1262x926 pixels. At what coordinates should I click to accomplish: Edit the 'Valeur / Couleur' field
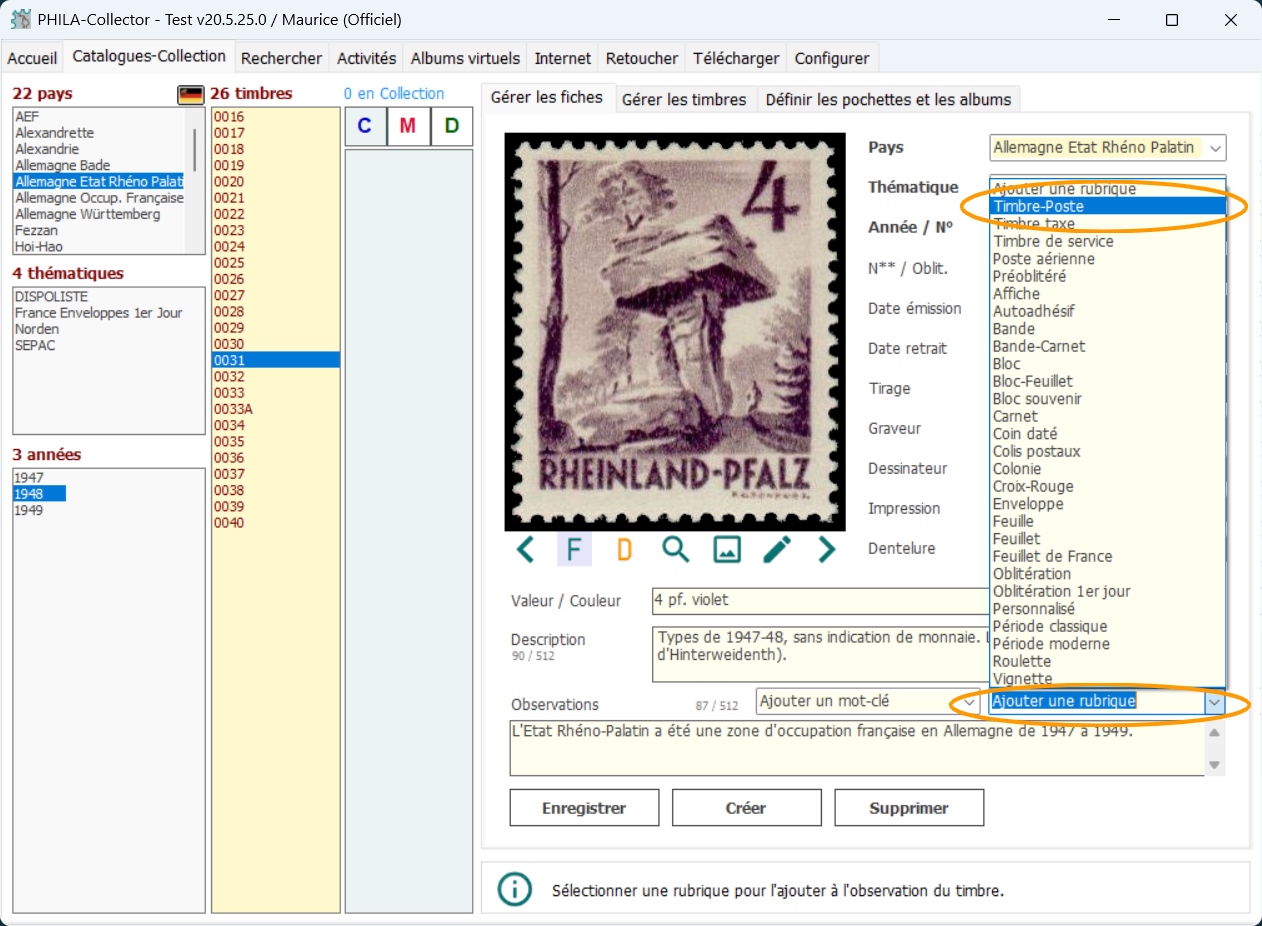point(820,600)
